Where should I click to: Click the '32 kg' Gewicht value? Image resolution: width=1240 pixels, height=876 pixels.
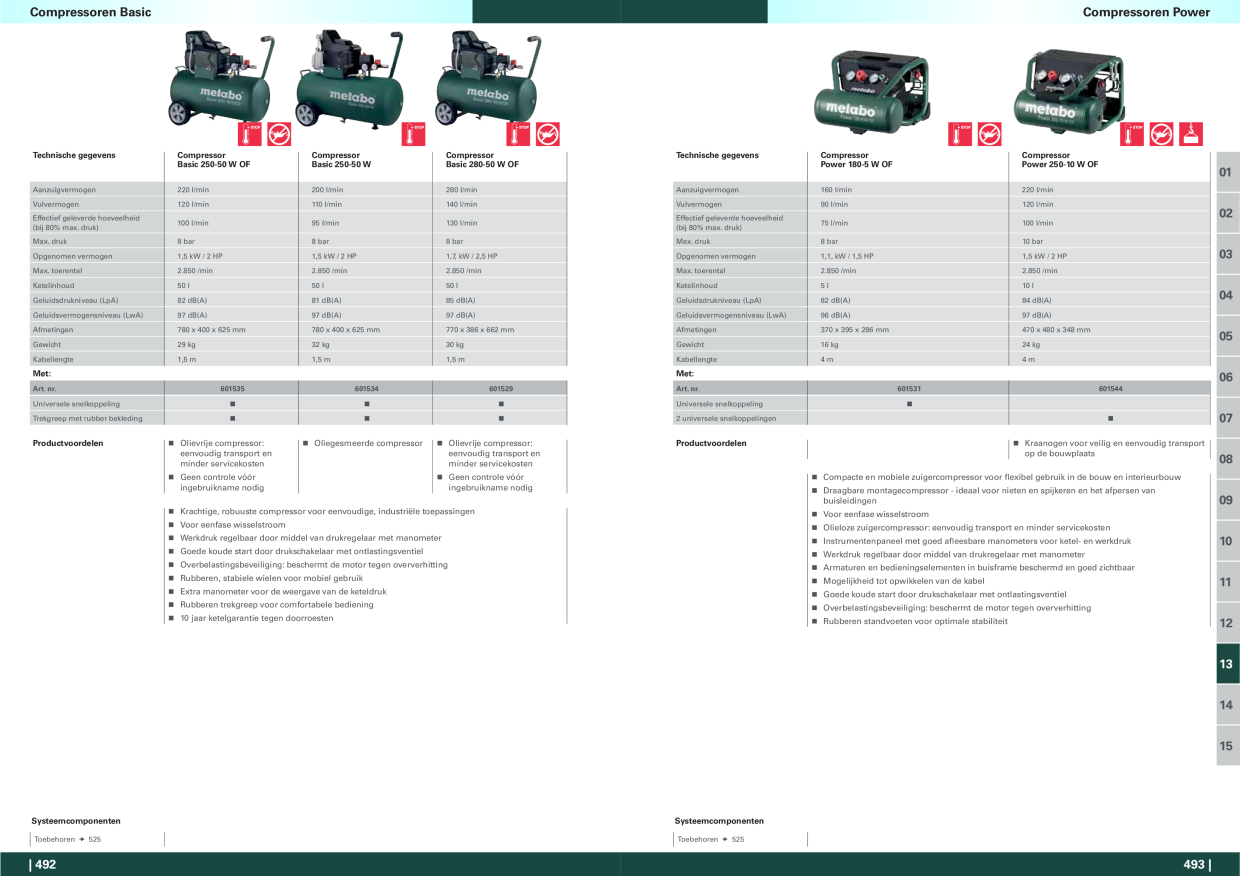click(x=320, y=344)
